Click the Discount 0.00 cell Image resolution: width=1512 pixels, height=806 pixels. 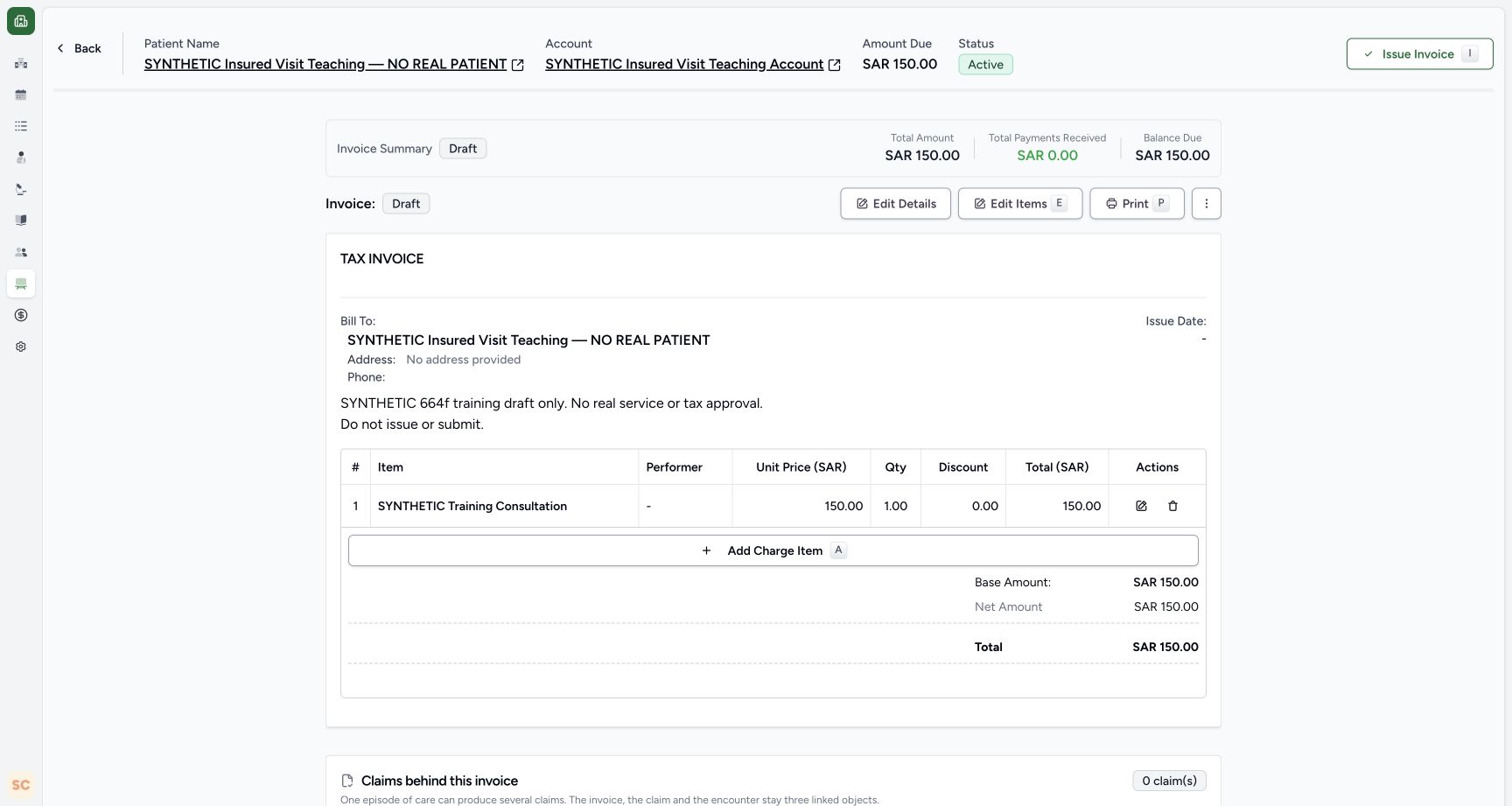click(963, 506)
